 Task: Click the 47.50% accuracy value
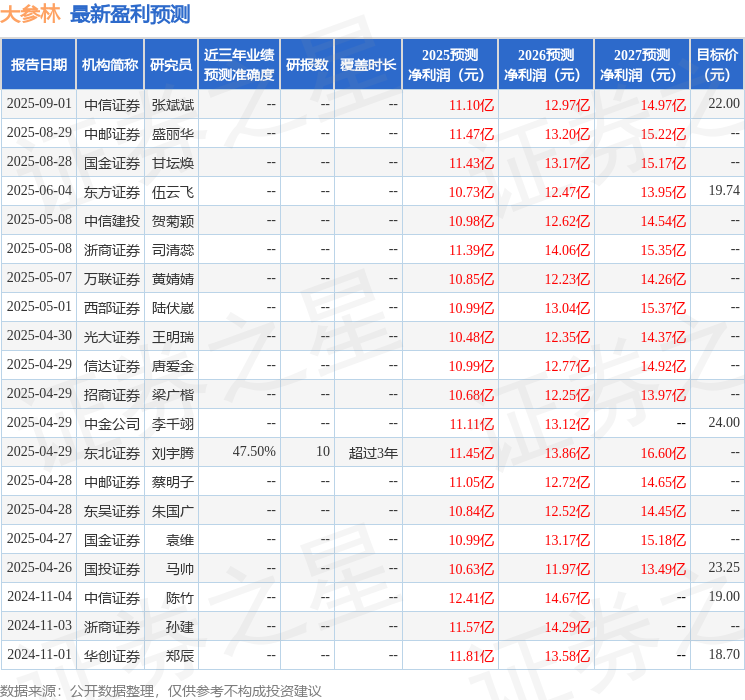(254, 451)
